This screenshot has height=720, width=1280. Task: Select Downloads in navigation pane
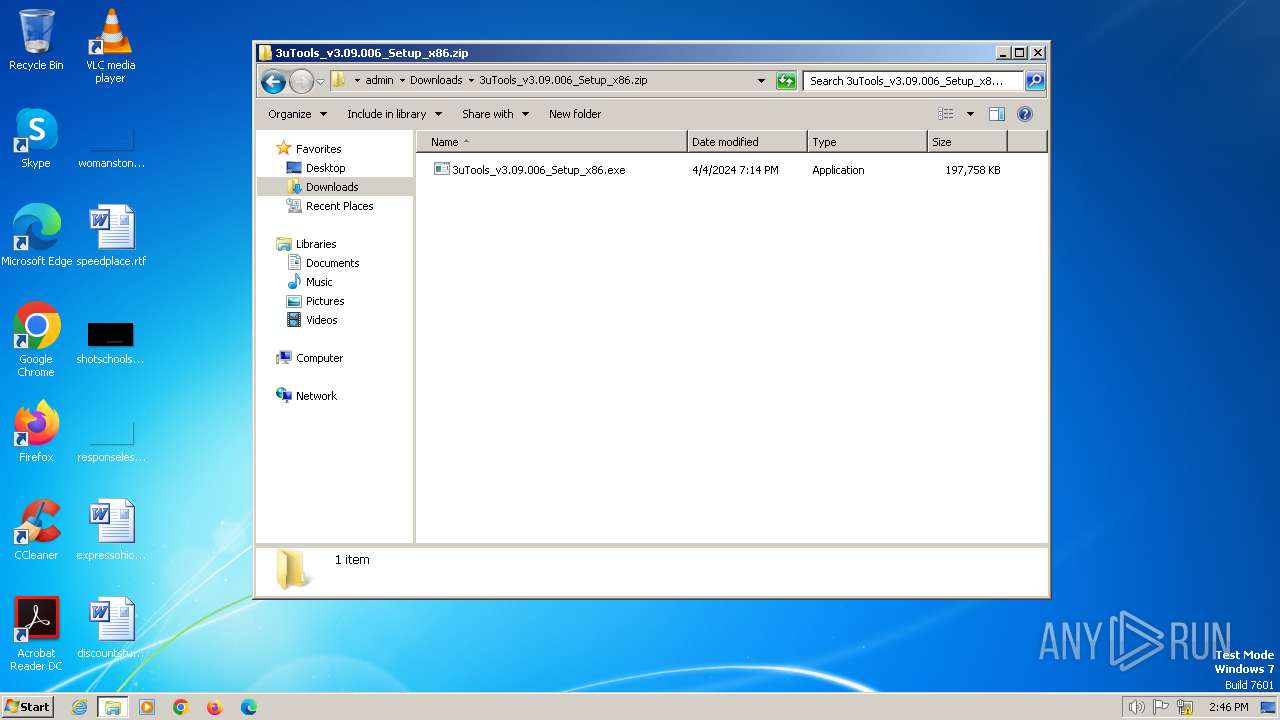332,187
